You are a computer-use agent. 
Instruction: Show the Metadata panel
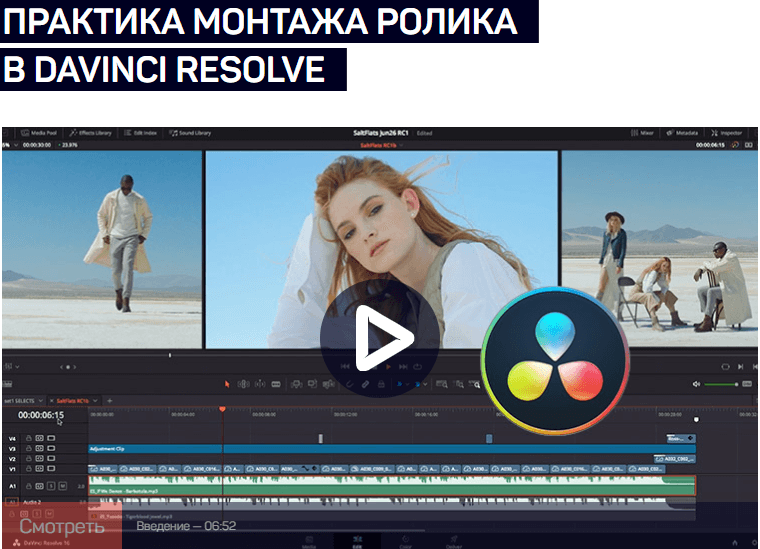pos(682,133)
